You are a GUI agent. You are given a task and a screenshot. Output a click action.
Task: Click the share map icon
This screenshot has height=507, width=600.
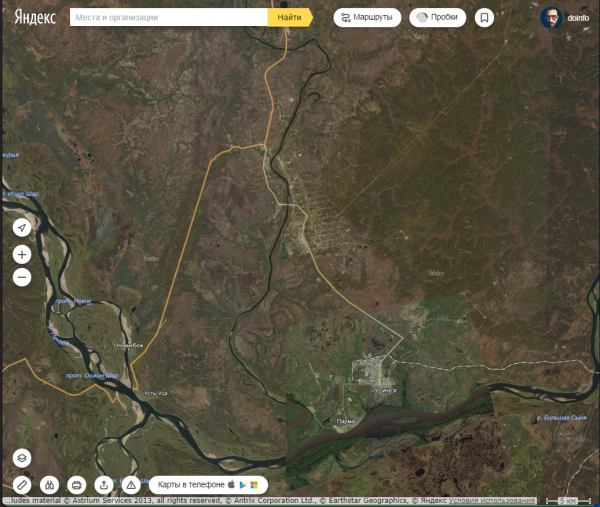click(104, 485)
